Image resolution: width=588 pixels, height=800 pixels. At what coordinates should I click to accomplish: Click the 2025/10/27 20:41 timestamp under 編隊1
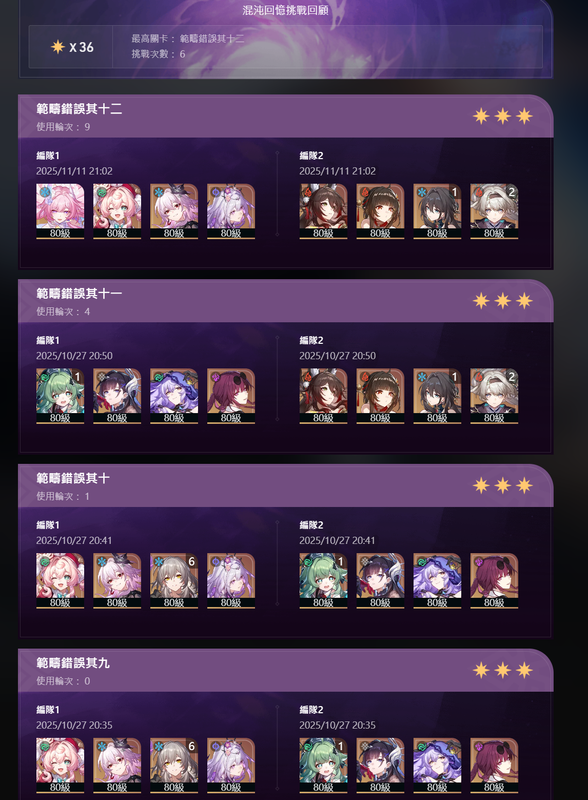click(74, 540)
